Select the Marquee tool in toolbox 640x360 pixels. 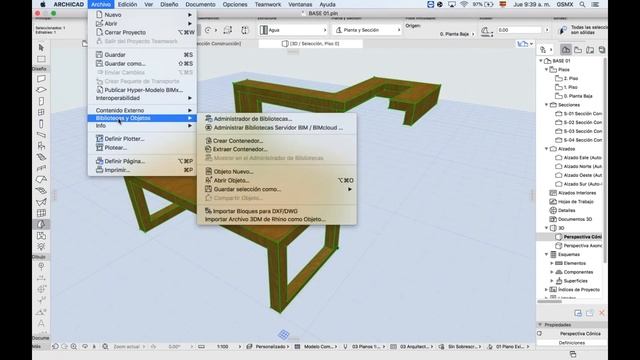point(41,59)
